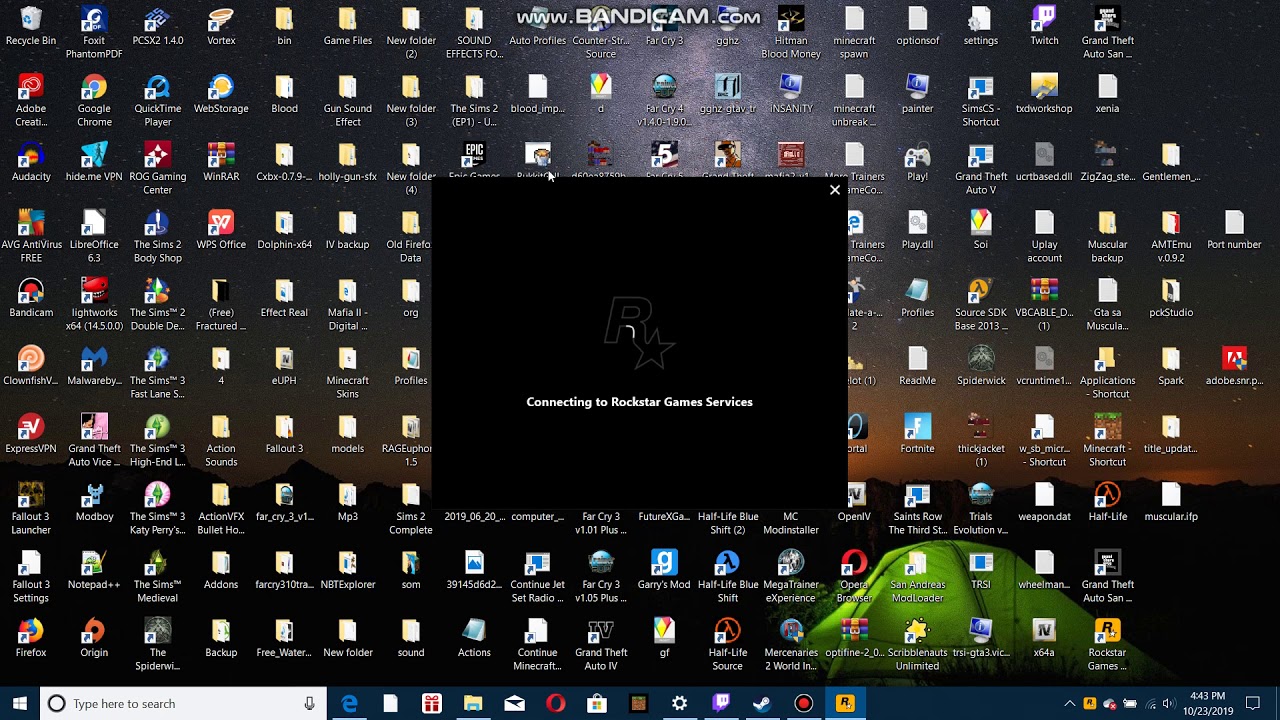Image resolution: width=1280 pixels, height=720 pixels.
Task: Open the Origin desktop shortcut
Action: click(x=94, y=639)
